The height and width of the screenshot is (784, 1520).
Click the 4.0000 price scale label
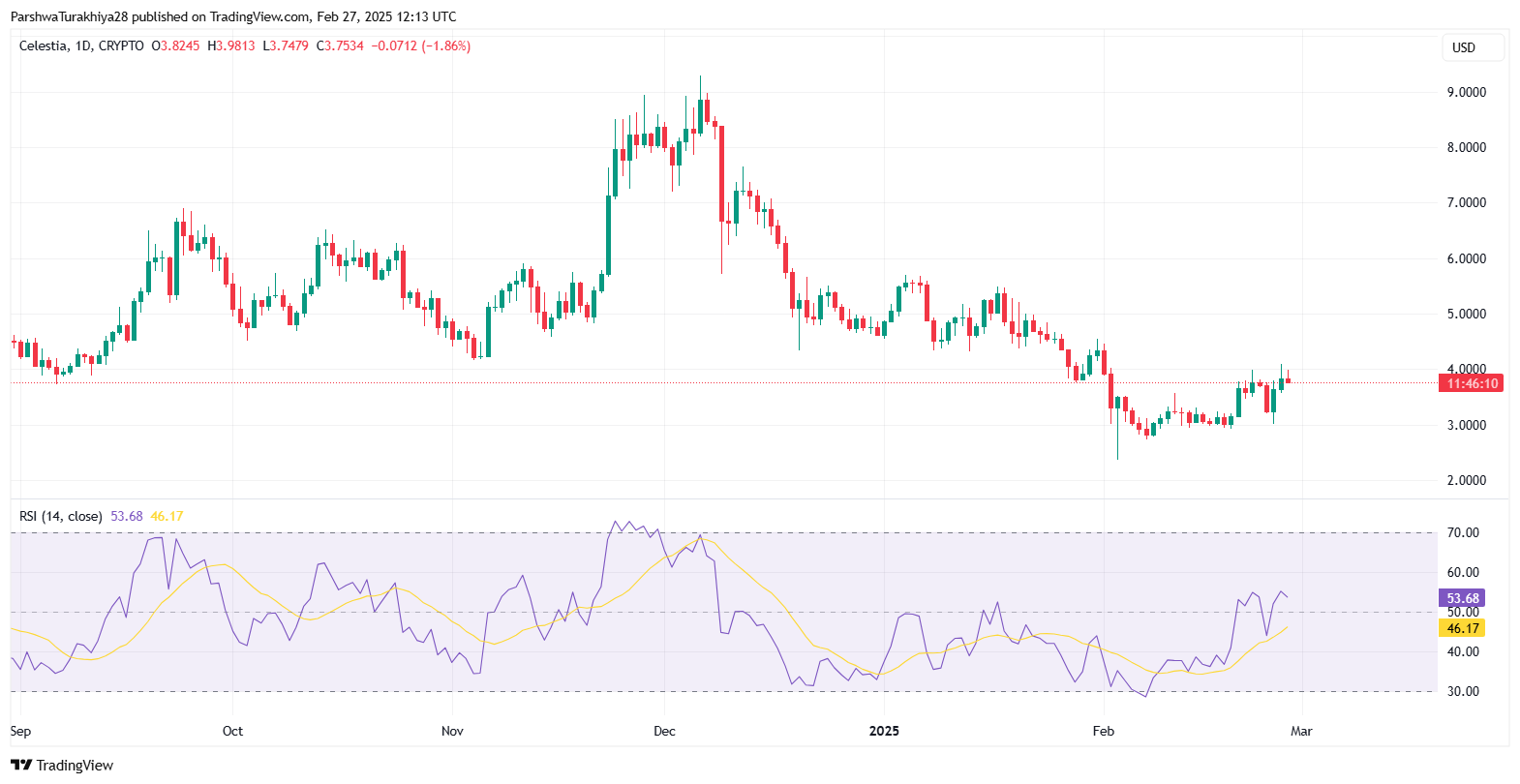click(1467, 369)
